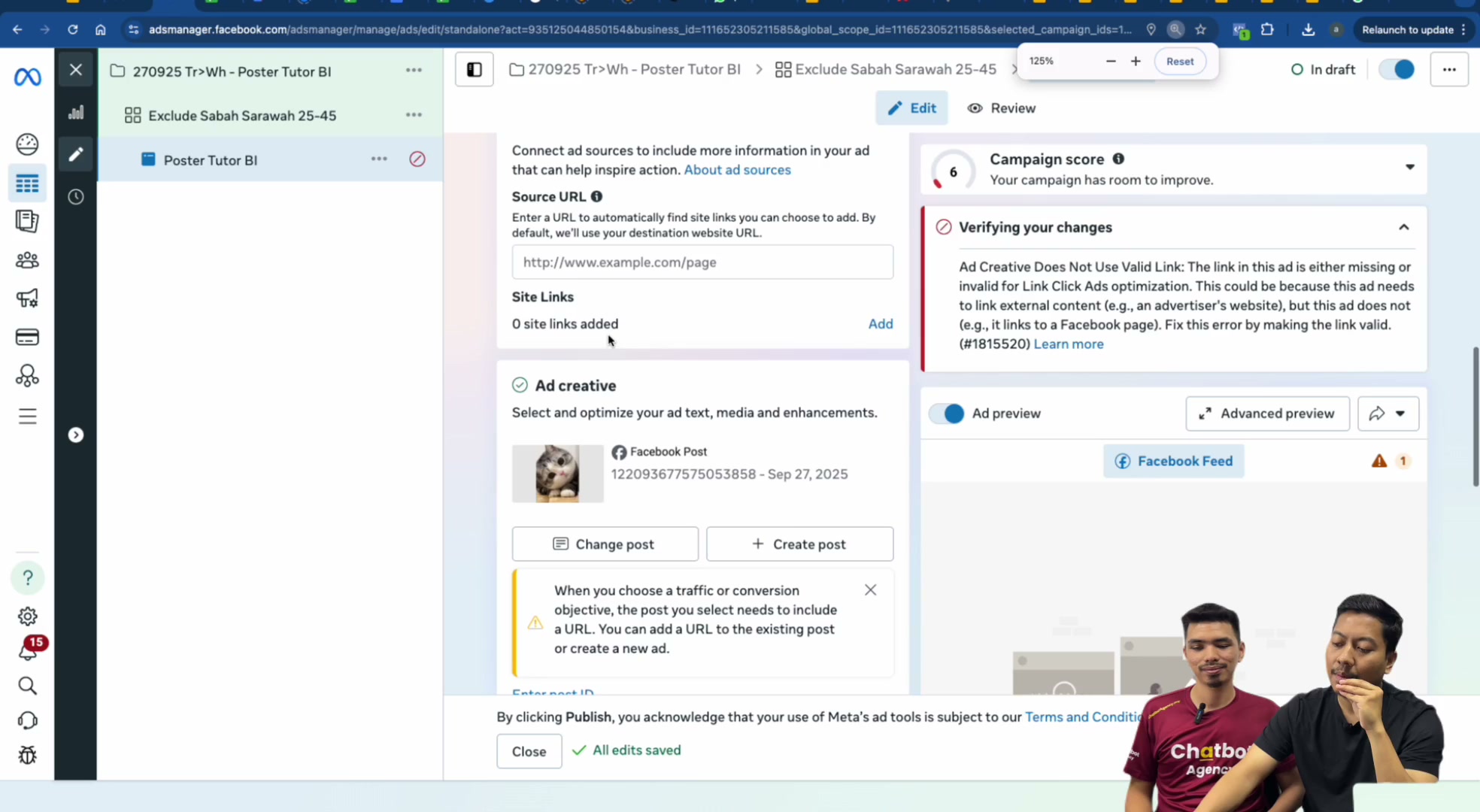
Task: Open the Advertising megaphone icon
Action: [27, 298]
